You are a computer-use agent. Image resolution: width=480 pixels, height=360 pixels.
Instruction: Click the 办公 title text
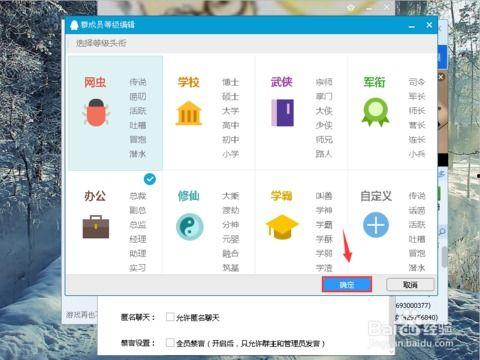[x=95, y=196]
